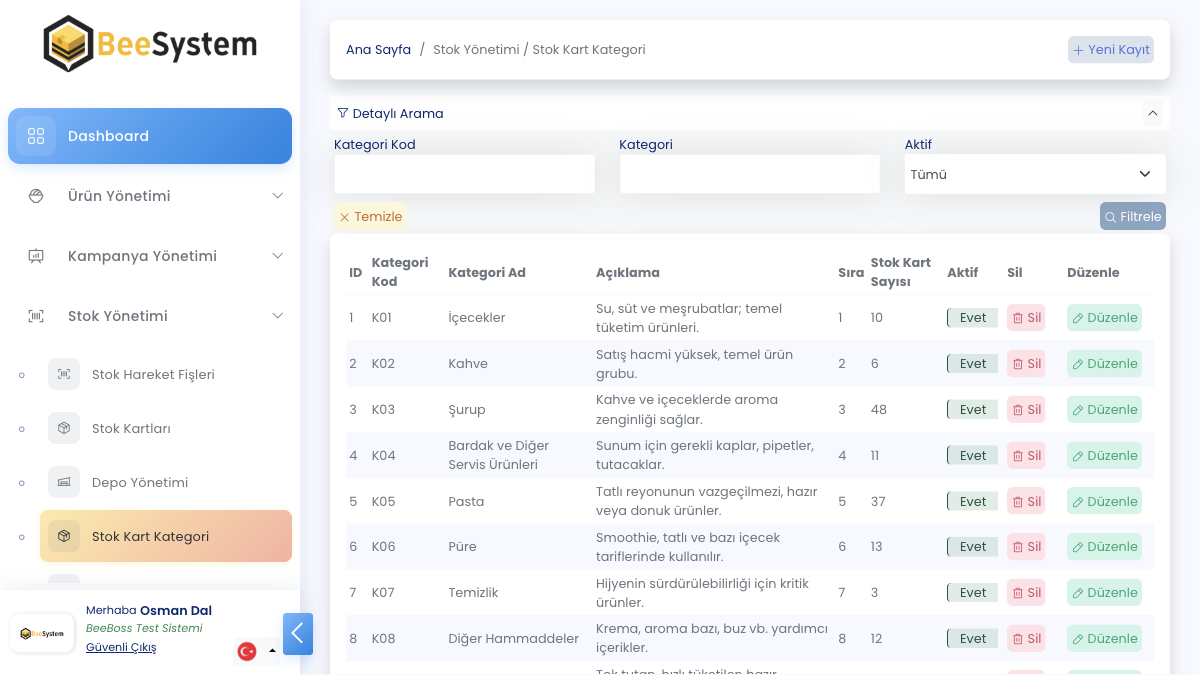Click the Yeni Kayıt button
Screen dimensions: 1200x675
(x=1111, y=50)
